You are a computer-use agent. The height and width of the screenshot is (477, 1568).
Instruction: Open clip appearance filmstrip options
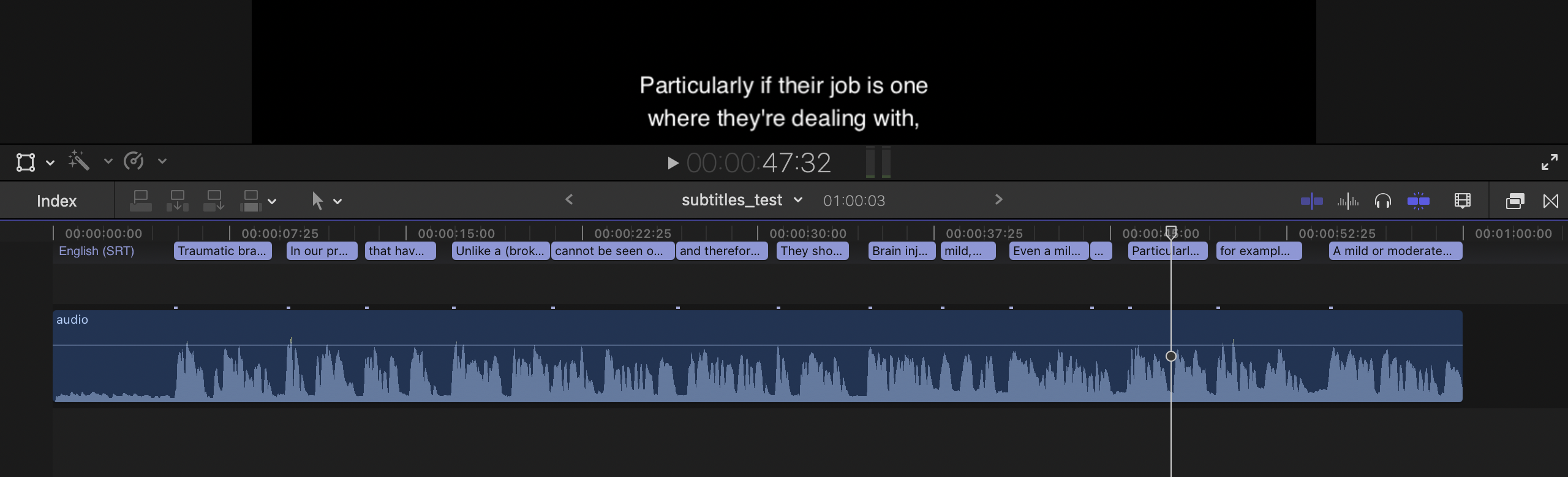click(1463, 201)
